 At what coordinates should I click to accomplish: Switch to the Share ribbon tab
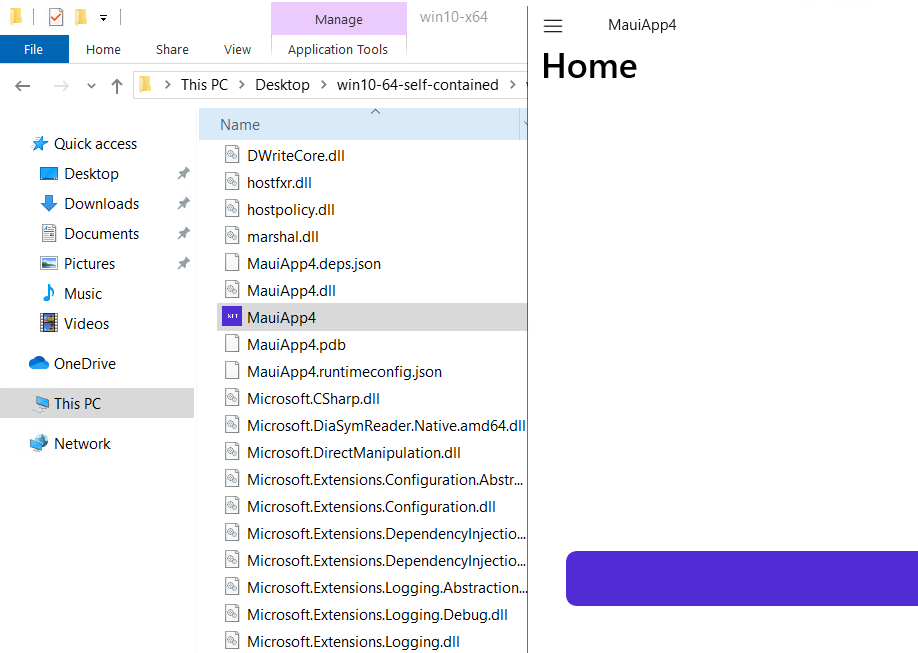172,49
